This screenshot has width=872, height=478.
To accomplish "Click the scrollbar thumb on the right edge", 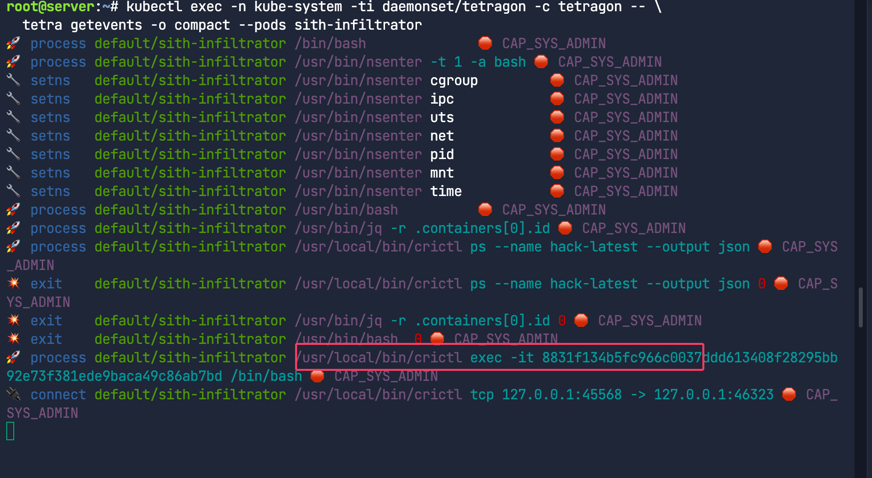I will coord(860,307).
